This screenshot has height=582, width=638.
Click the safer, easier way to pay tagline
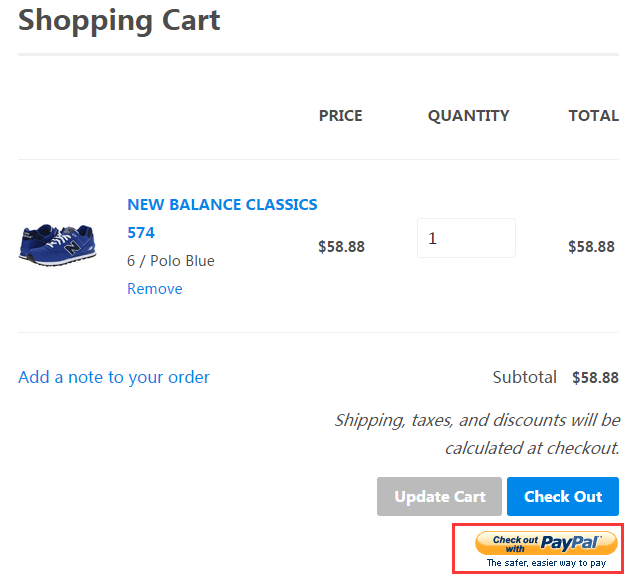(x=546, y=564)
